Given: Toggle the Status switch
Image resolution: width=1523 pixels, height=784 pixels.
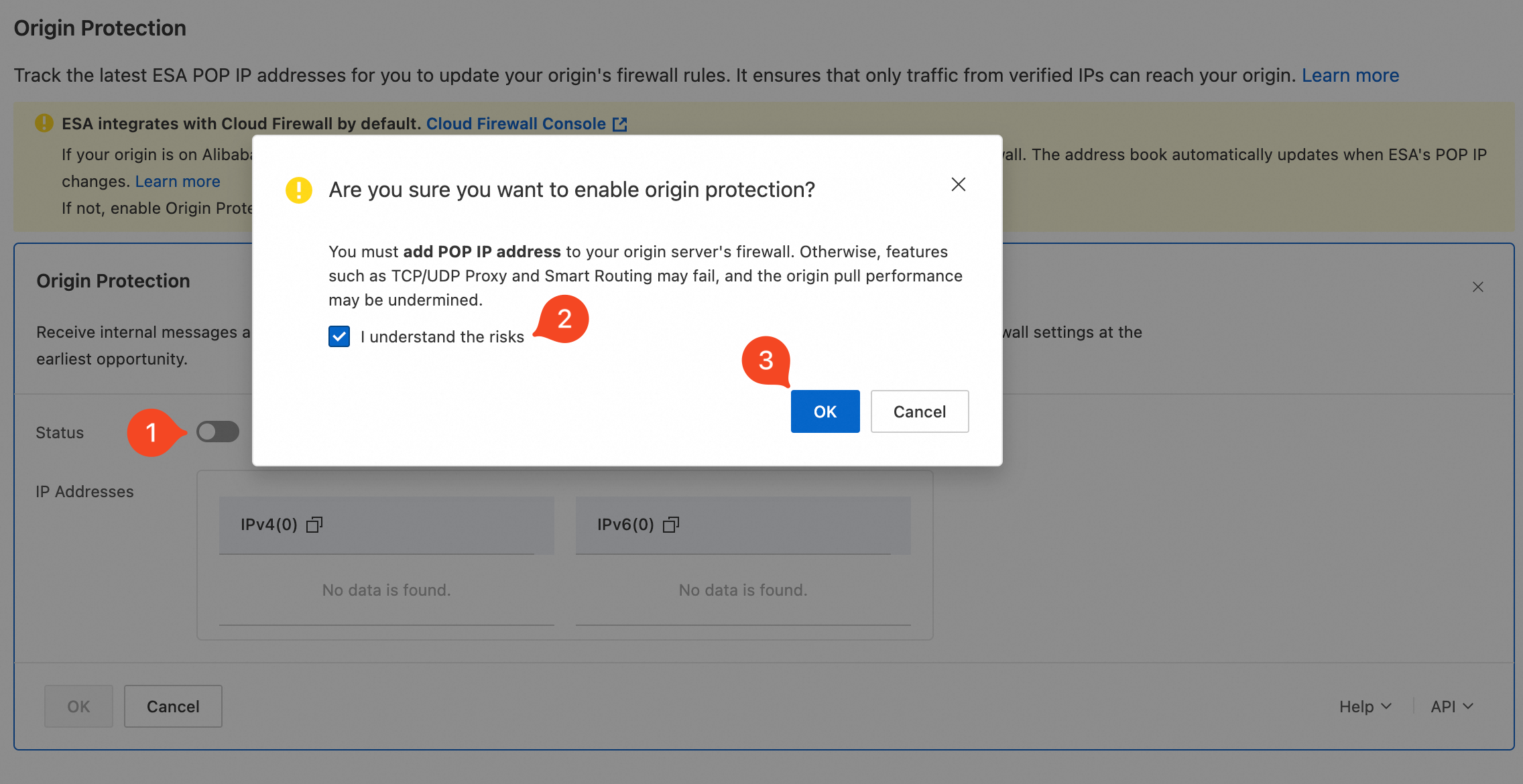Looking at the screenshot, I should click(x=218, y=432).
